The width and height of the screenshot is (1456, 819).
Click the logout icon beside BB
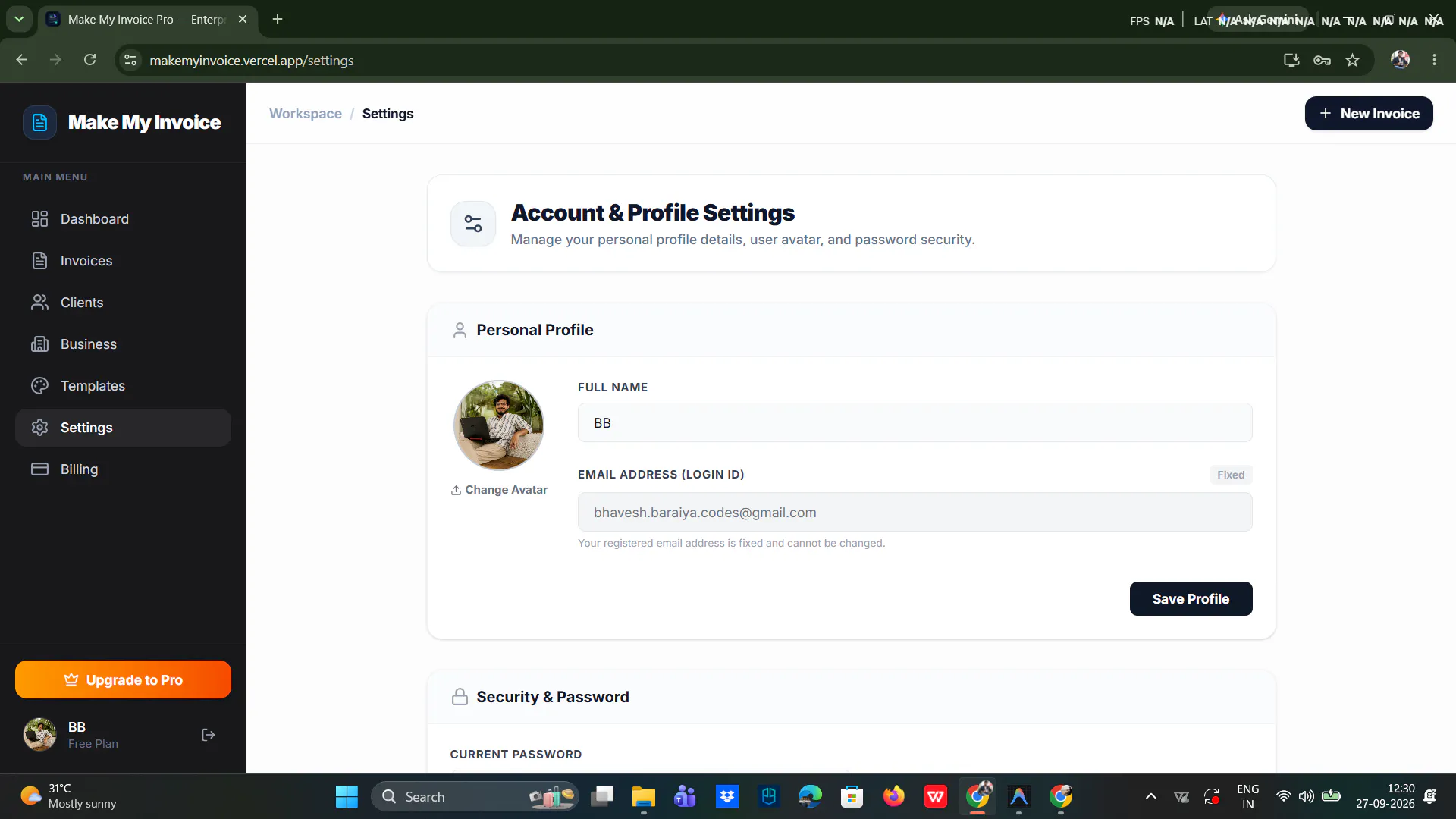(209, 735)
